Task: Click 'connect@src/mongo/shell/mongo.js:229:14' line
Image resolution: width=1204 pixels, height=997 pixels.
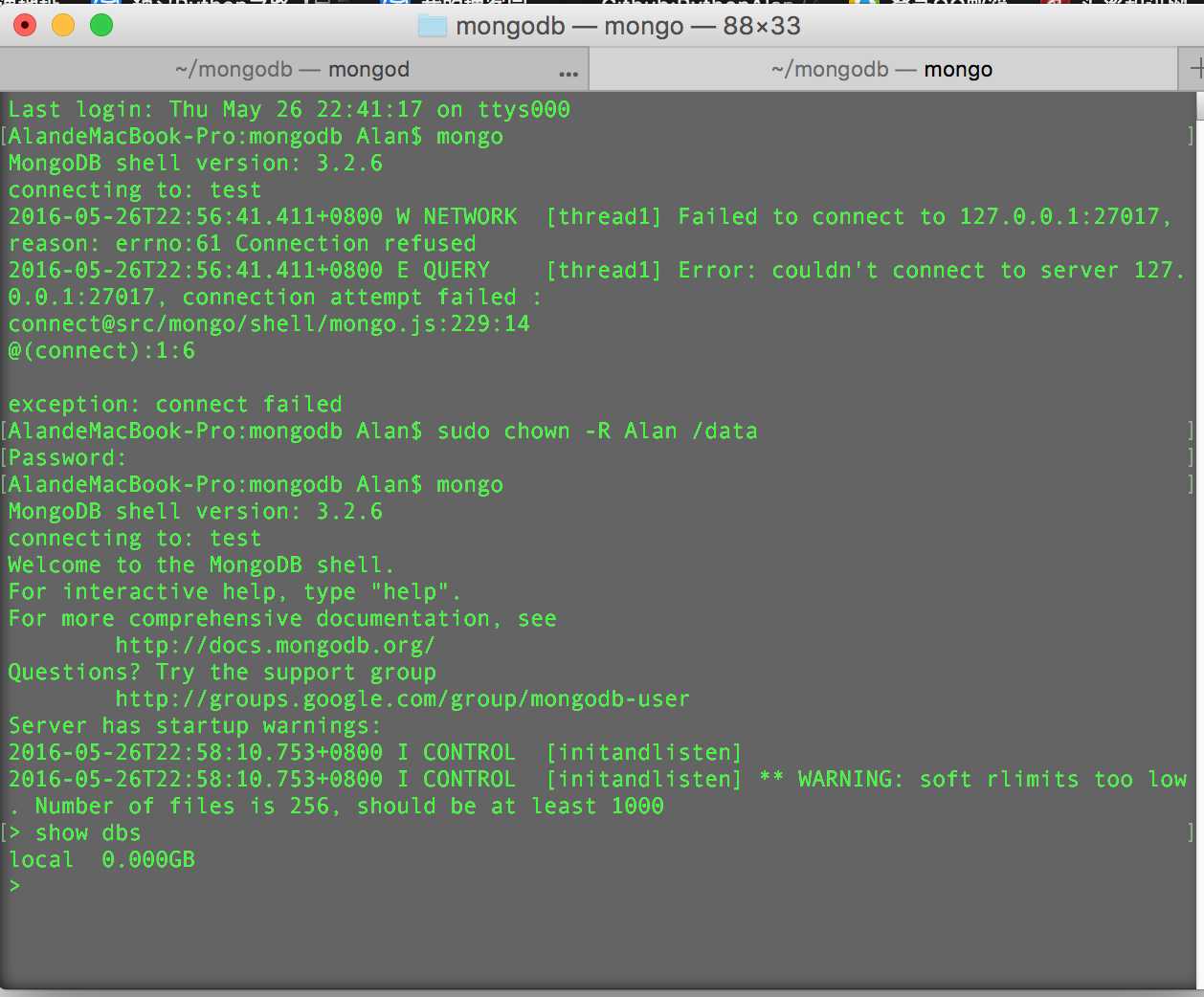Action: (x=269, y=324)
